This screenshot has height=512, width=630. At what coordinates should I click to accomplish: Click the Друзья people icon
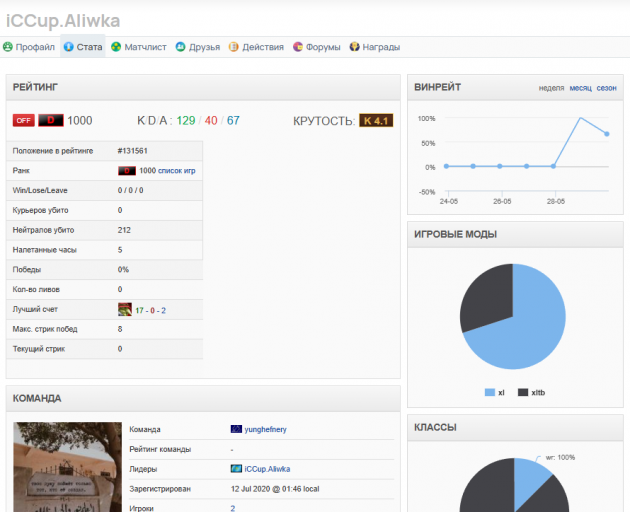pos(180,47)
